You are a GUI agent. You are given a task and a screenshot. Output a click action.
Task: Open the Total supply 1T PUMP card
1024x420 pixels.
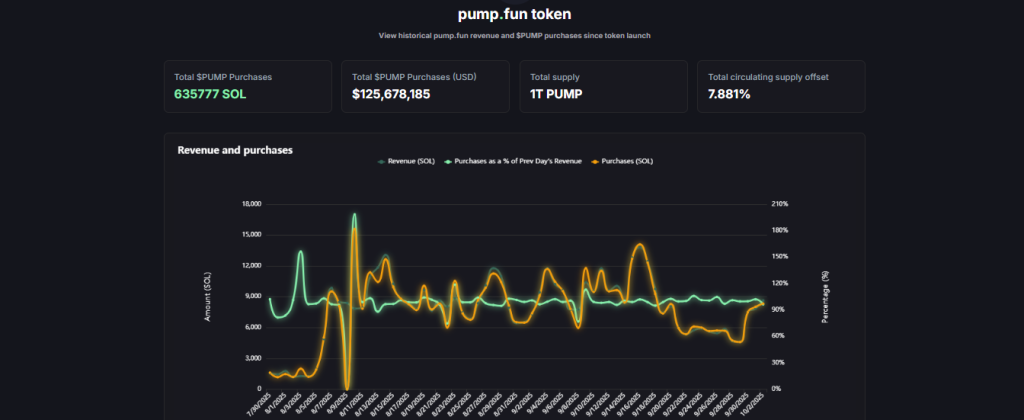(x=603, y=86)
